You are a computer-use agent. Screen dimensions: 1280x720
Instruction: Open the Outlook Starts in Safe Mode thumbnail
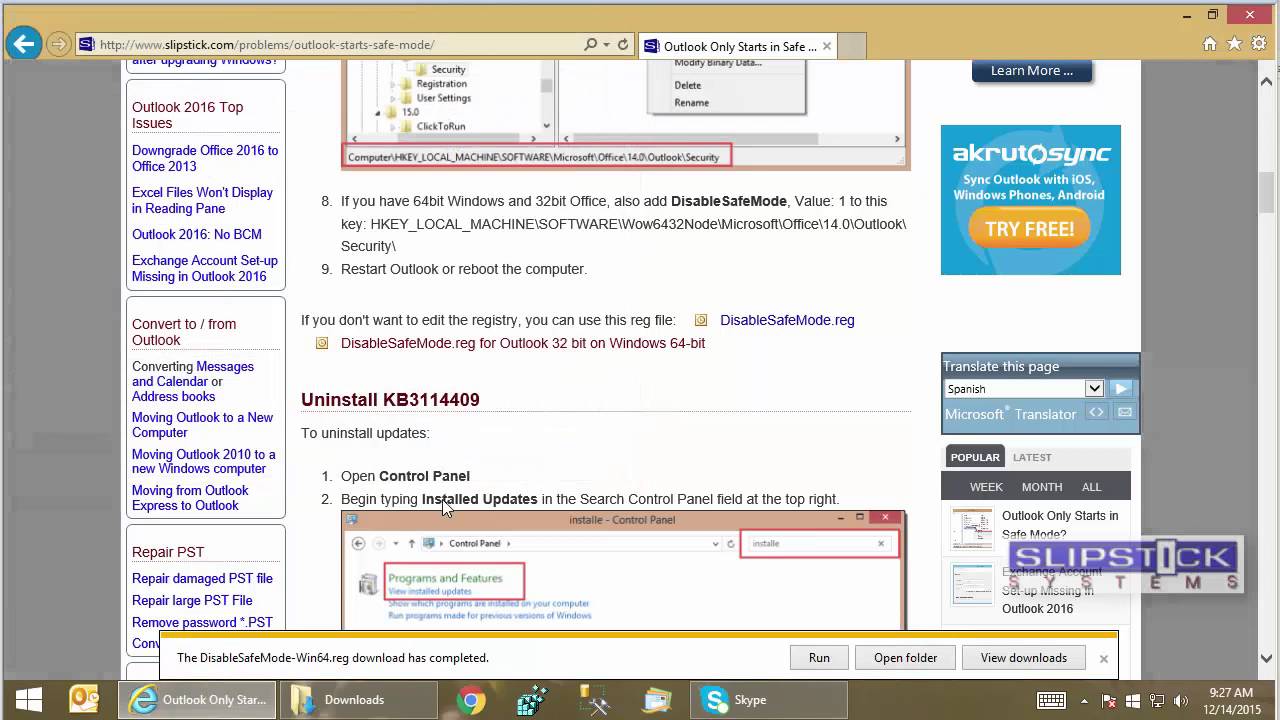point(971,528)
